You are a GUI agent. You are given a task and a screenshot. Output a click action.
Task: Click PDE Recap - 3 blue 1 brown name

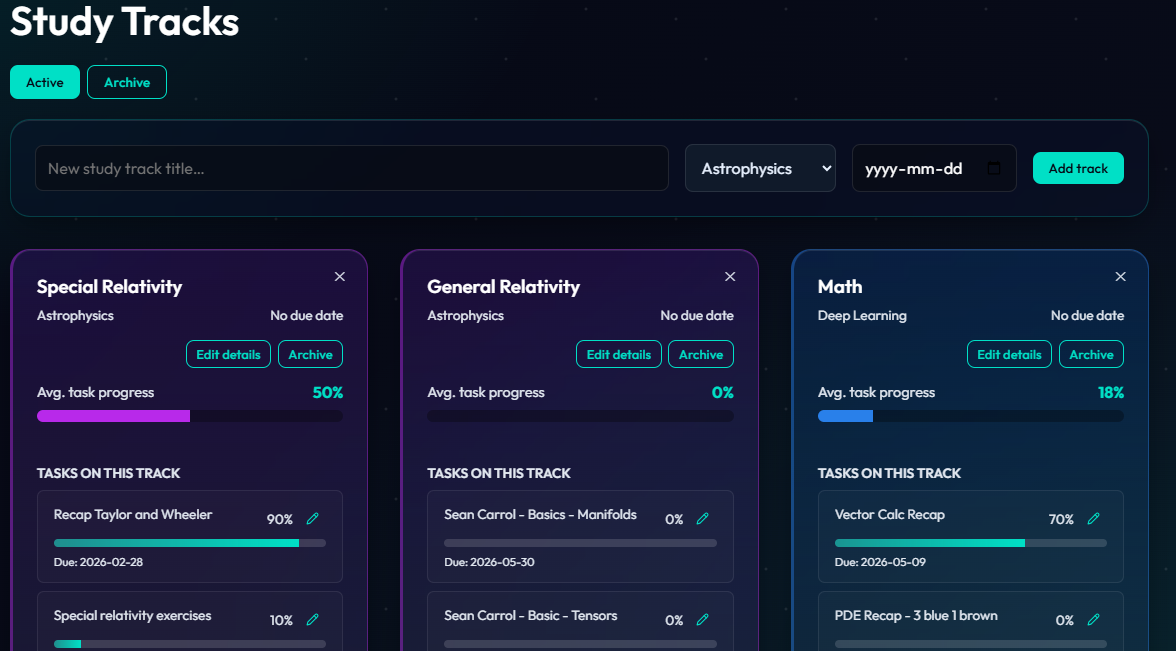(x=916, y=616)
